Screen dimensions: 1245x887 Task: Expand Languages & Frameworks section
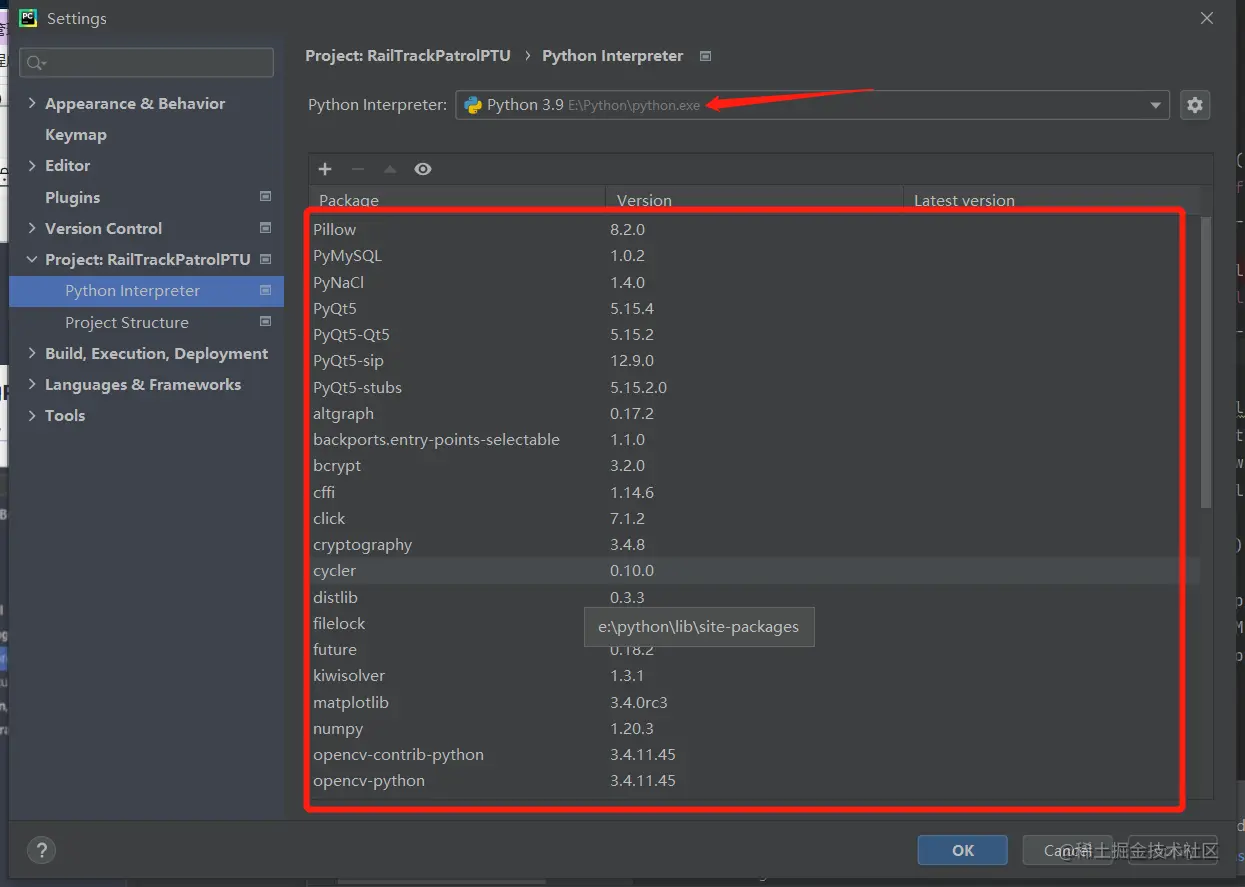(32, 384)
